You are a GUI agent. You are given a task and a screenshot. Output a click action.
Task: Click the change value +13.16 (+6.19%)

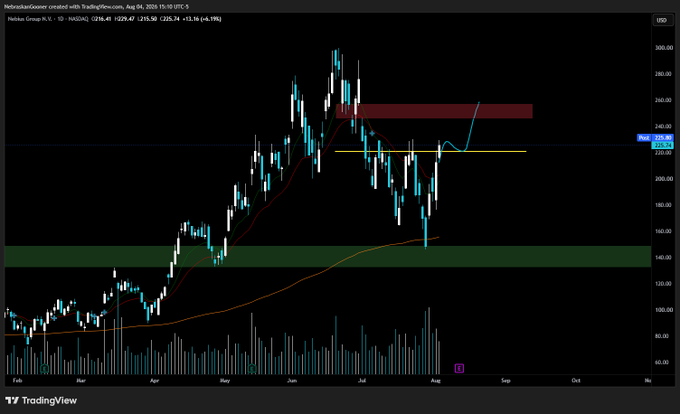tap(202, 19)
